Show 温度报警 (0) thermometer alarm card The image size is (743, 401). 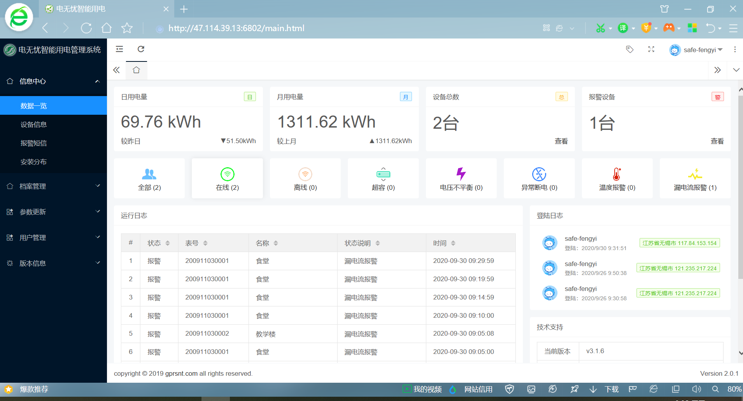click(x=617, y=175)
